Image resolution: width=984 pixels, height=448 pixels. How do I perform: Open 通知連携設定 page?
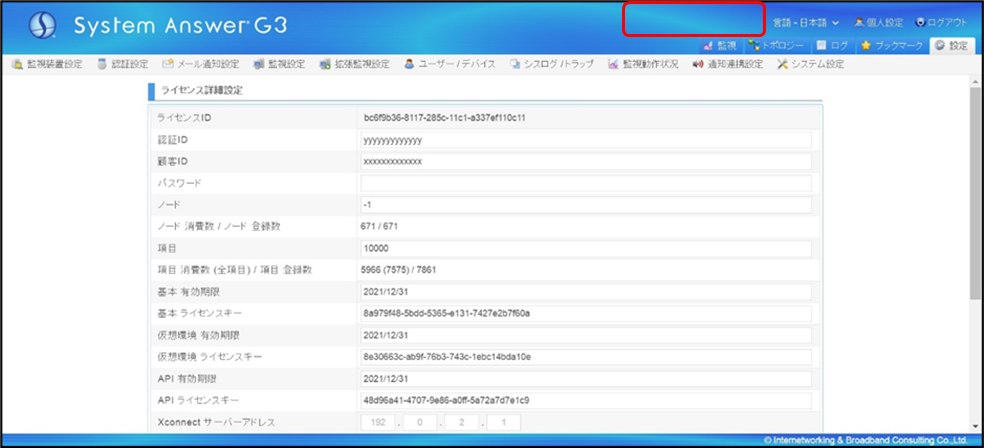tap(727, 64)
